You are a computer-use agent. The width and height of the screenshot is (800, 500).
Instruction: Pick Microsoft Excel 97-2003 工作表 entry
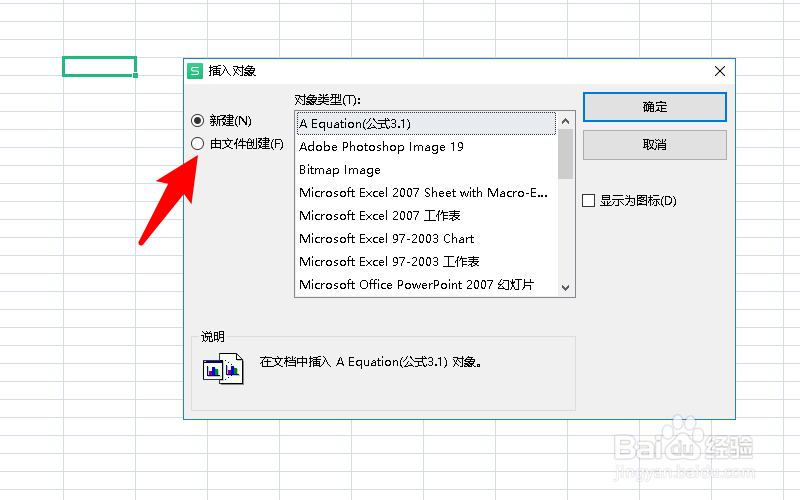pos(426,262)
